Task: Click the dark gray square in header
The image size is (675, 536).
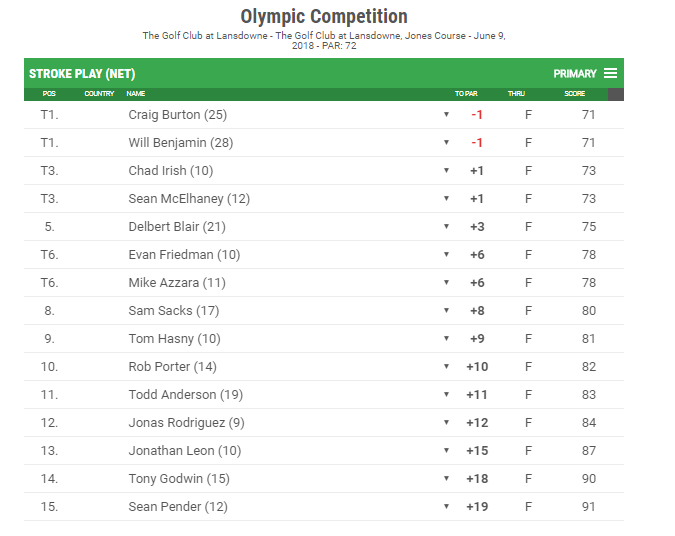Action: click(x=616, y=94)
